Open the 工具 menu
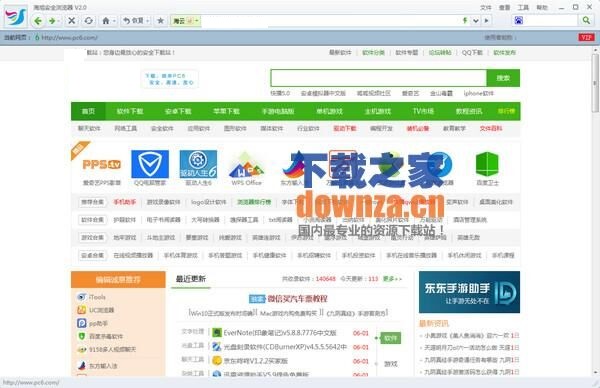 [523, 7]
